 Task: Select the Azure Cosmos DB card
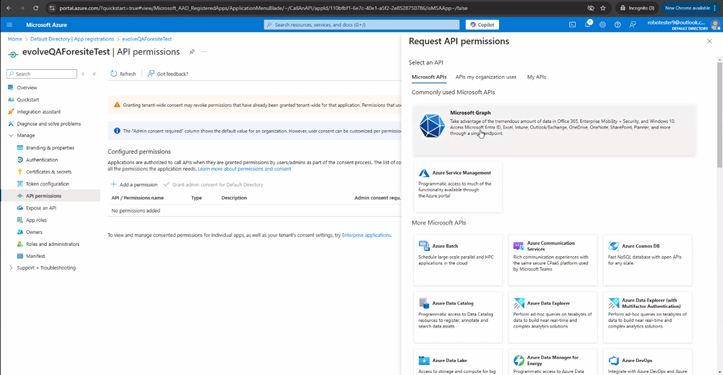[647, 260]
